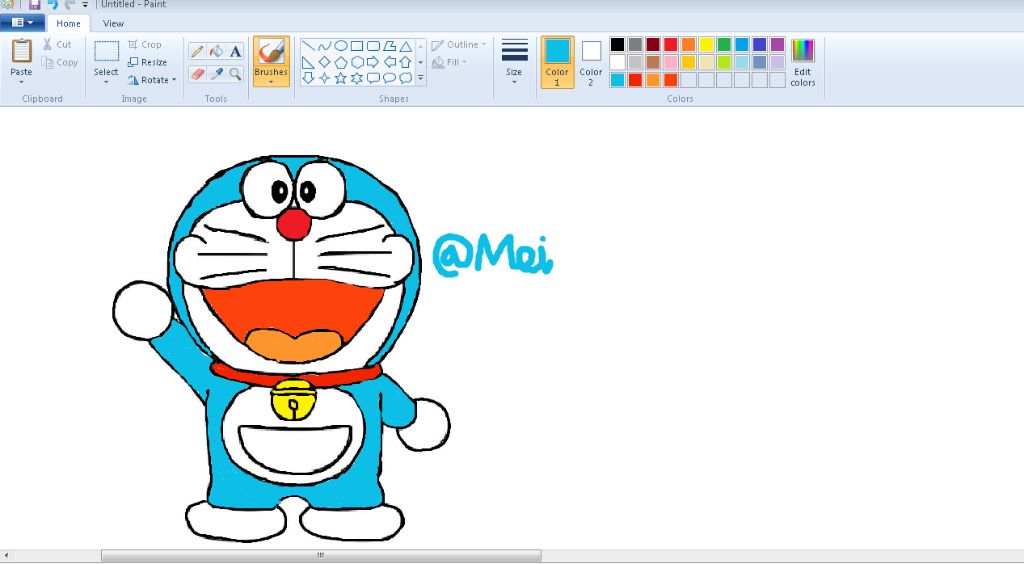Viewport: 1024px width, 564px height.
Task: Switch to the View ribbon tab
Action: (x=113, y=24)
